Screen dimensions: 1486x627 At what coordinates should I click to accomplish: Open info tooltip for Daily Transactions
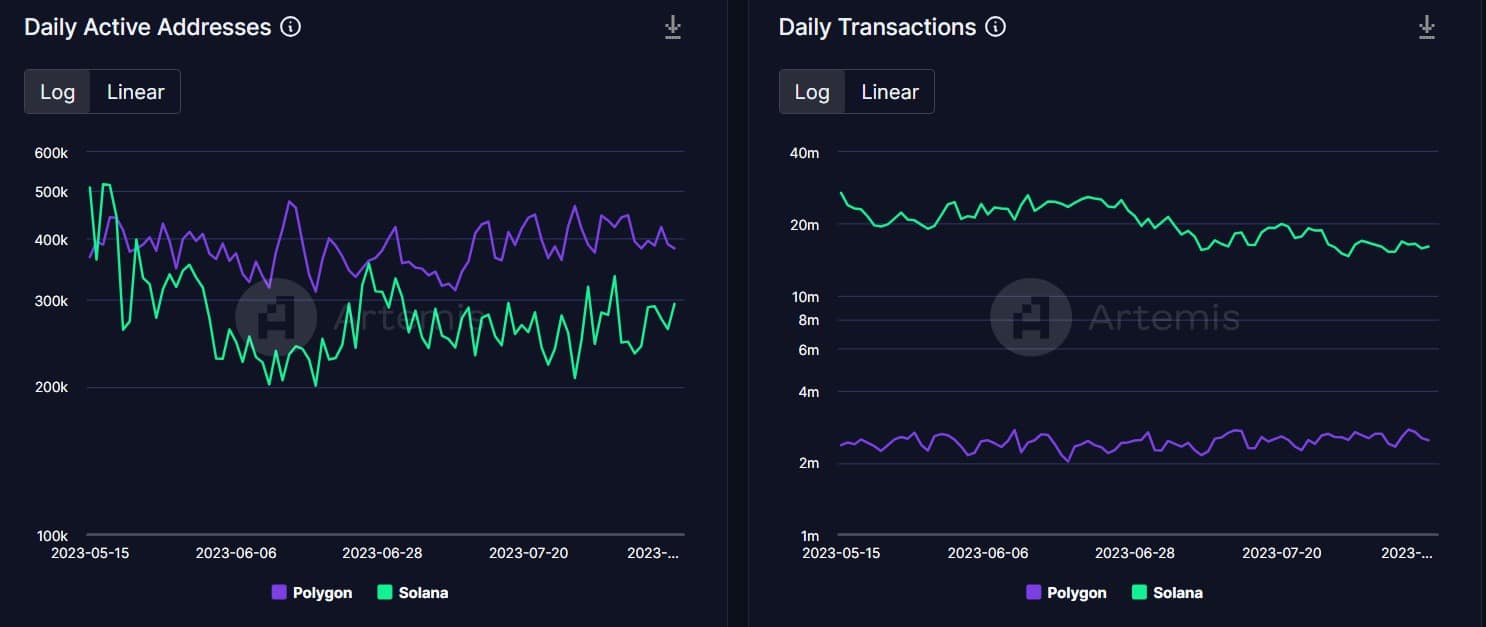coord(995,27)
